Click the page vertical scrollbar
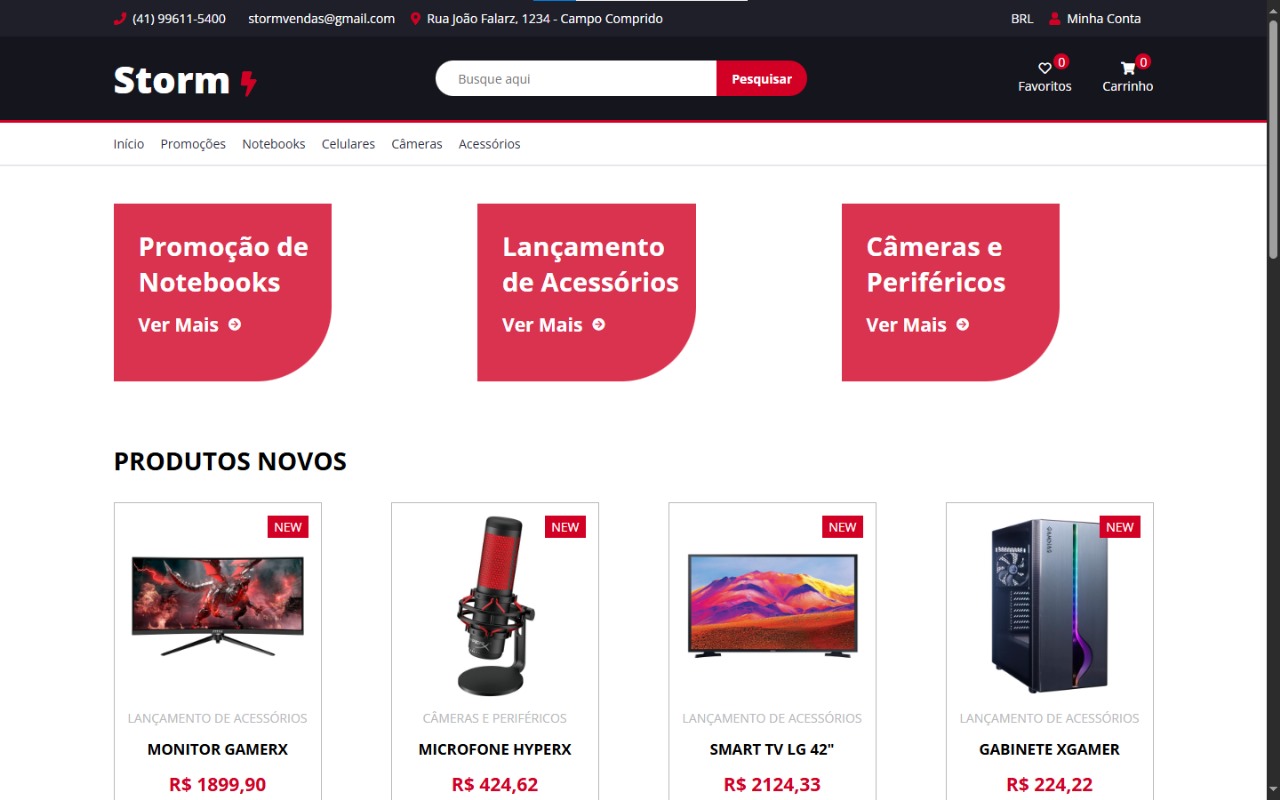The image size is (1280, 800). coord(1273,400)
